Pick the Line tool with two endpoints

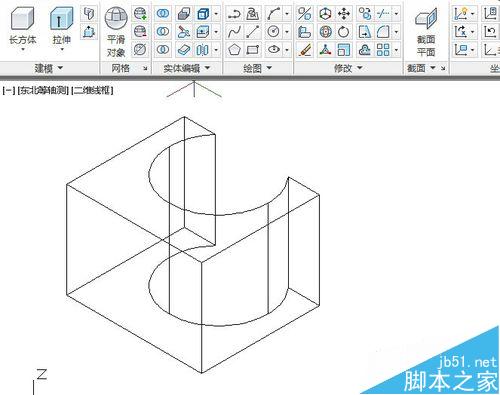[x=253, y=32]
